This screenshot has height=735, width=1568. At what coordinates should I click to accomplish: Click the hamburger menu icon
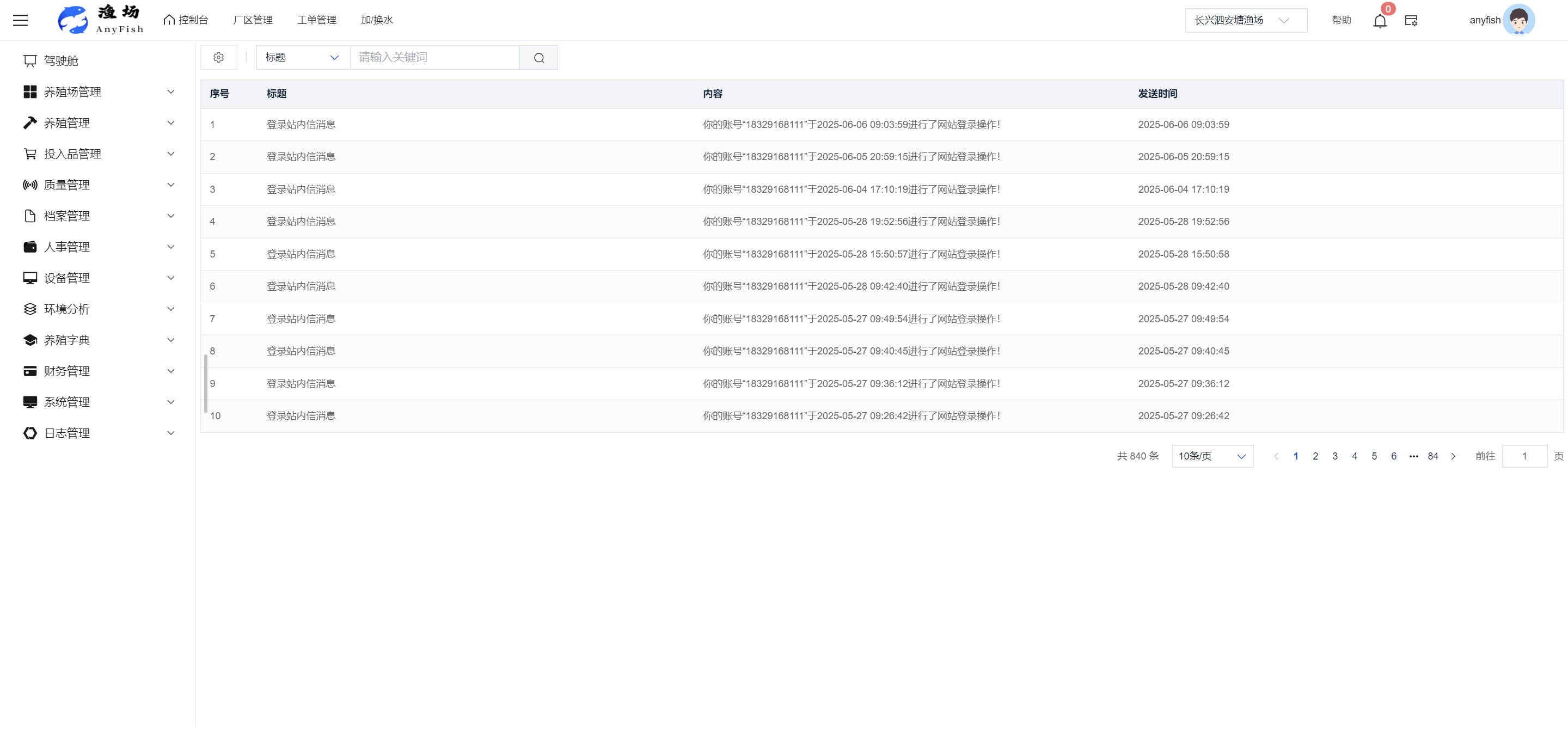tap(21, 20)
